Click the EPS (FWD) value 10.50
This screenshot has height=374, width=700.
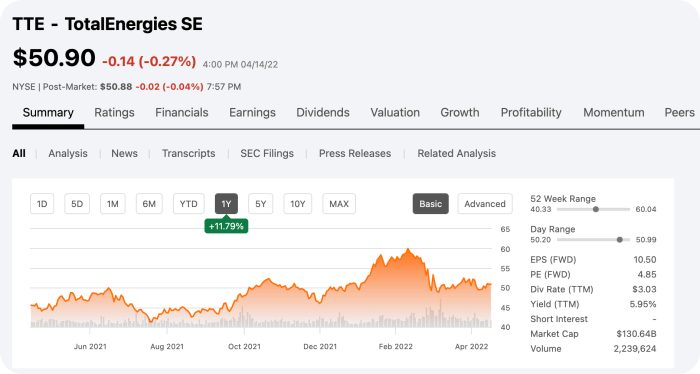[645, 260]
